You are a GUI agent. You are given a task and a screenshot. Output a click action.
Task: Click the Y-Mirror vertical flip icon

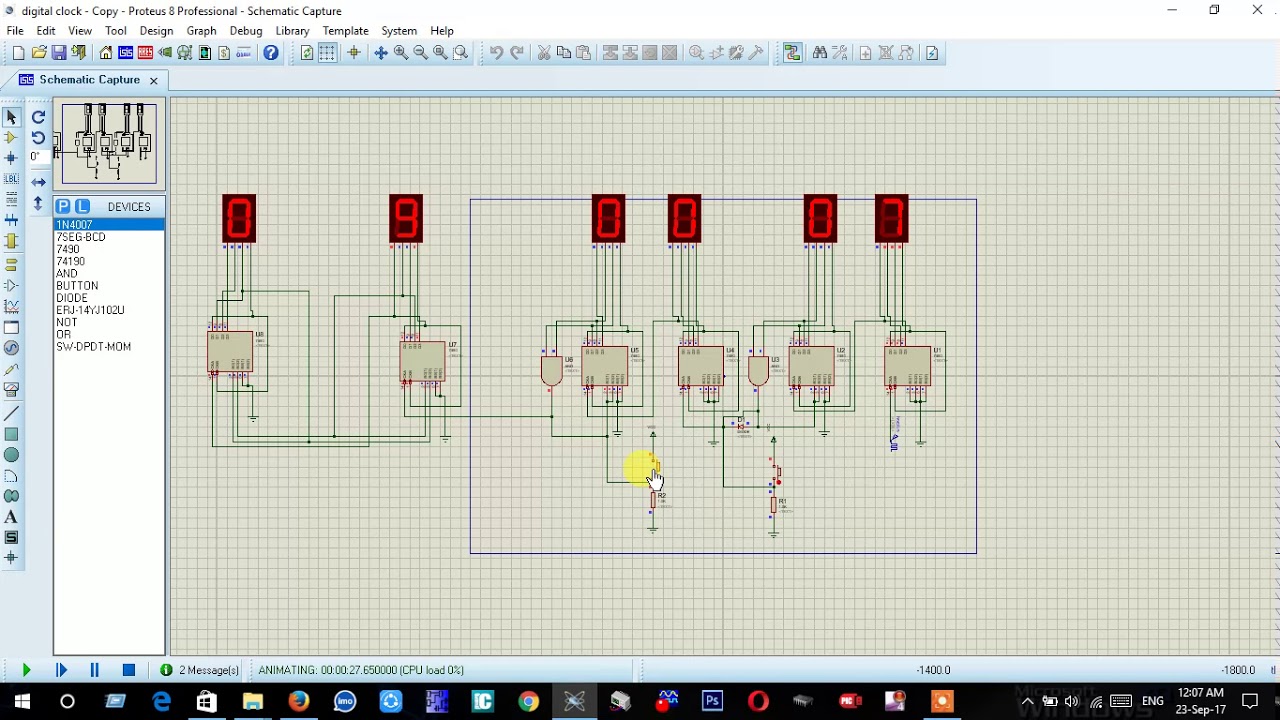coord(38,204)
